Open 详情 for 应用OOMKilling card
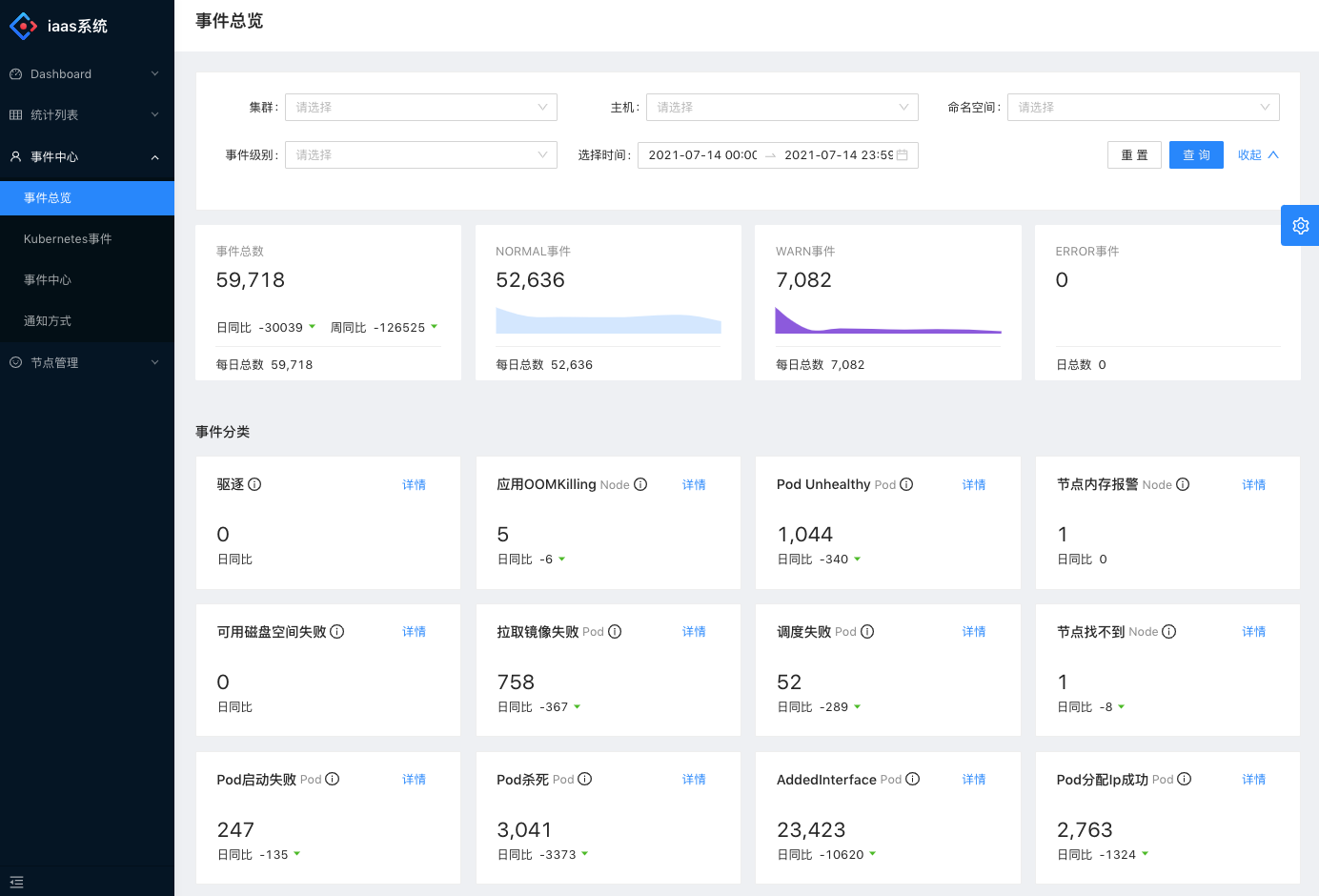Image resolution: width=1319 pixels, height=896 pixels. point(694,485)
